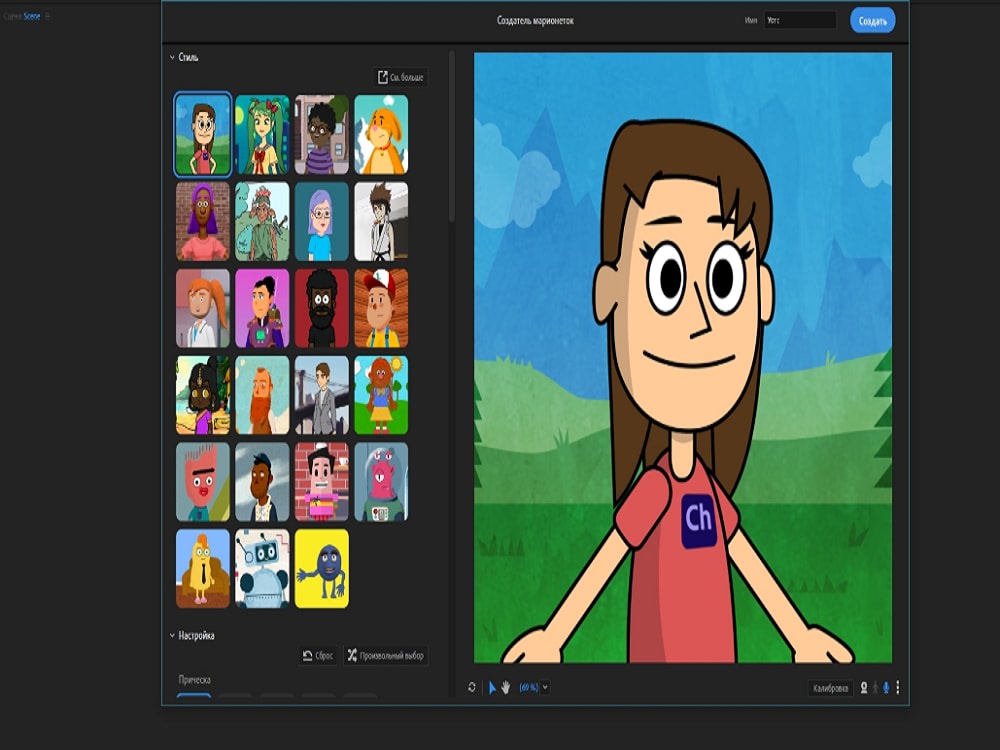The image size is (1000, 750).
Task: Select lavender-haired girl teal background style
Action: click(x=321, y=221)
